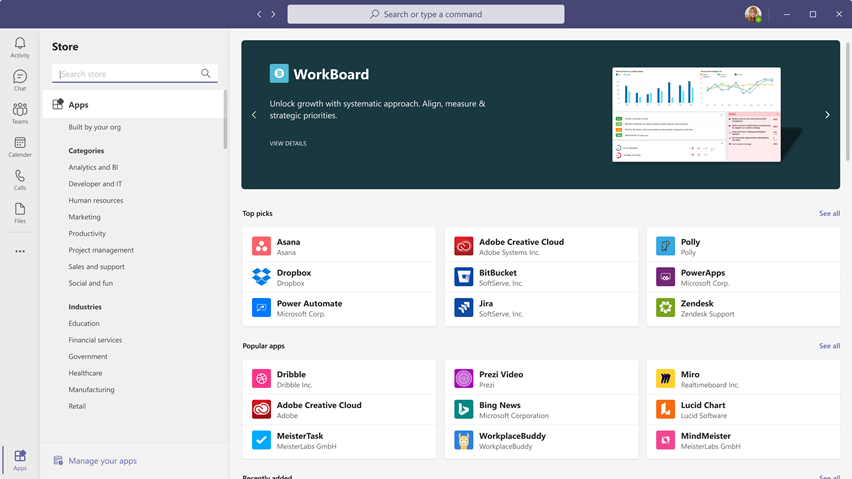Click the Store panel scrollbar
Viewport: 852px width, 479px height.
(225, 119)
